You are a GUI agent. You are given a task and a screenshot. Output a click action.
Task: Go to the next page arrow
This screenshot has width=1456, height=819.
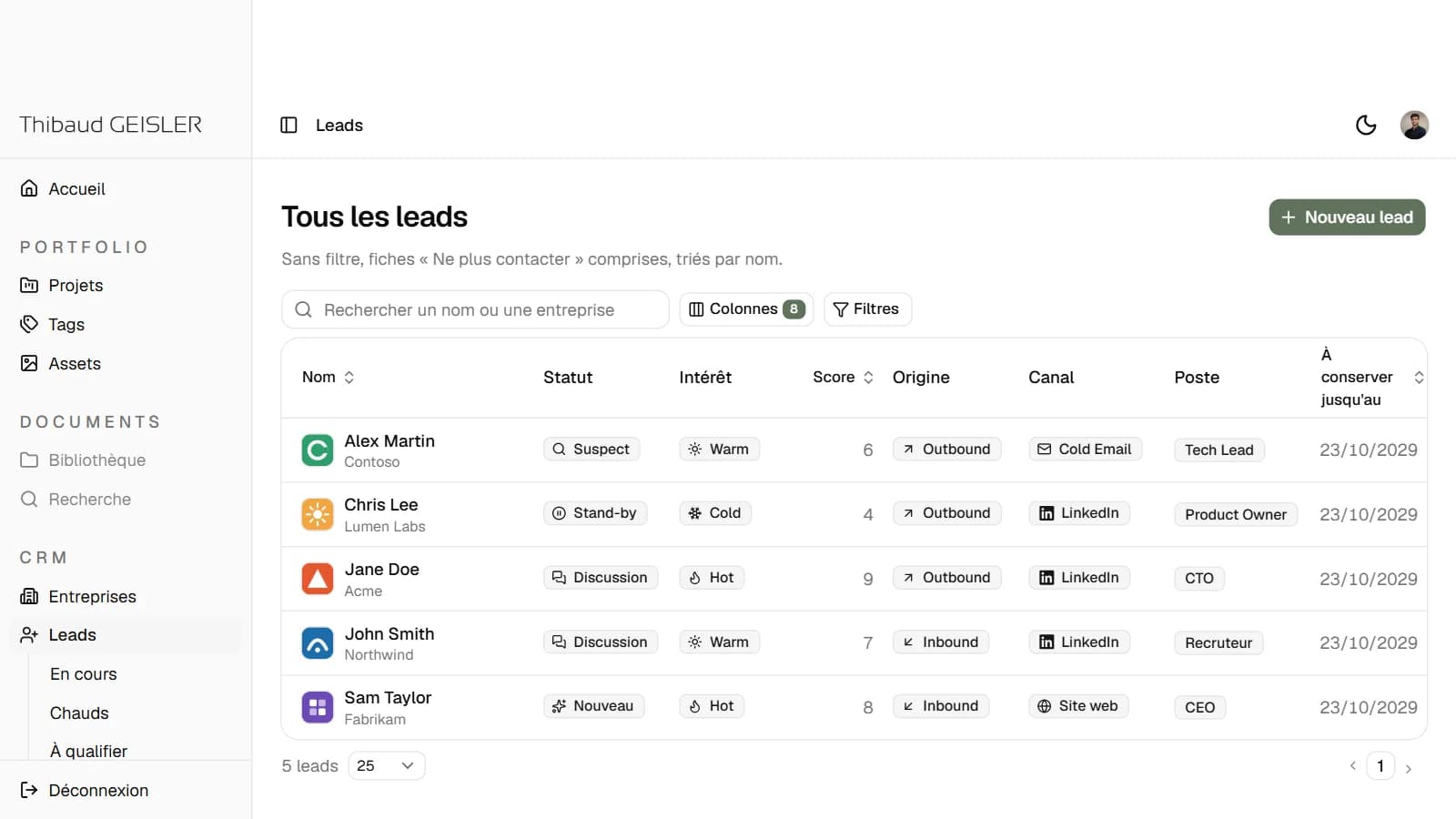tap(1408, 769)
